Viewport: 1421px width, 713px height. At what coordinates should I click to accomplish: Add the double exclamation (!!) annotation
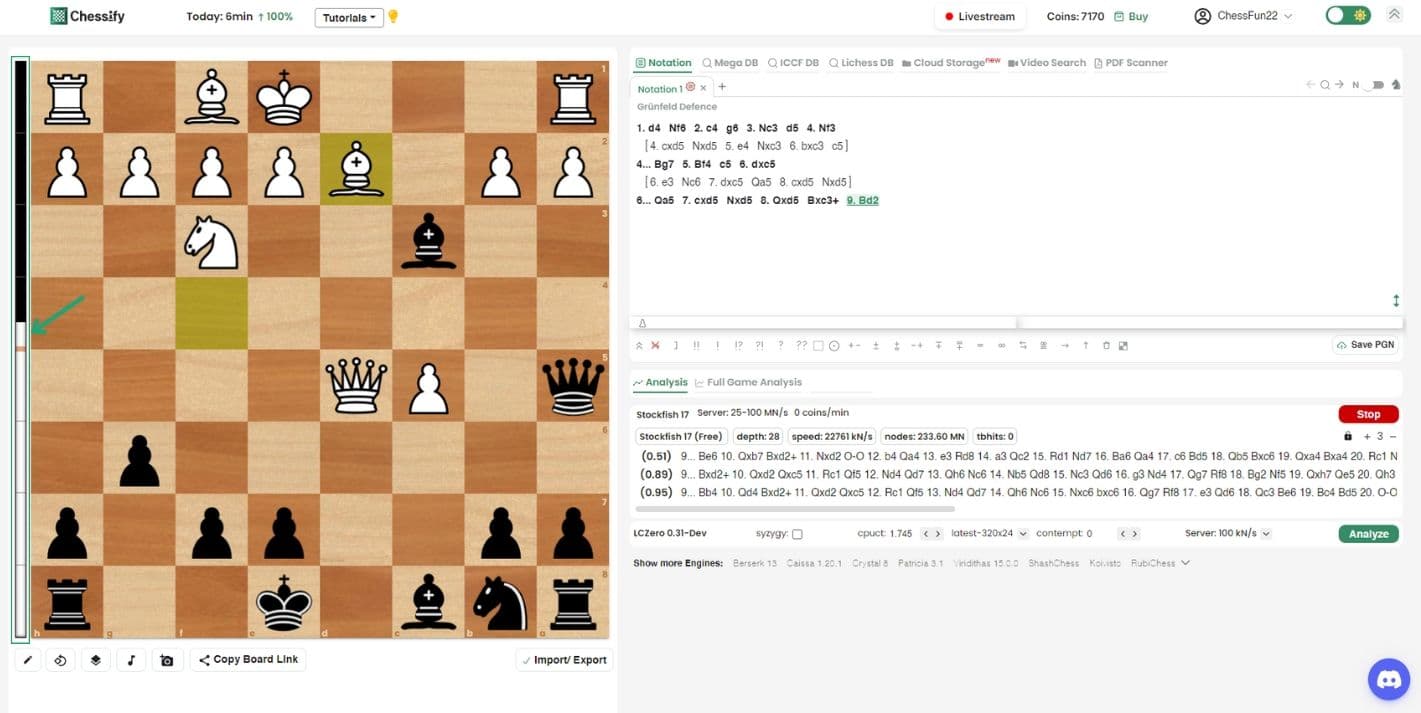(x=696, y=346)
